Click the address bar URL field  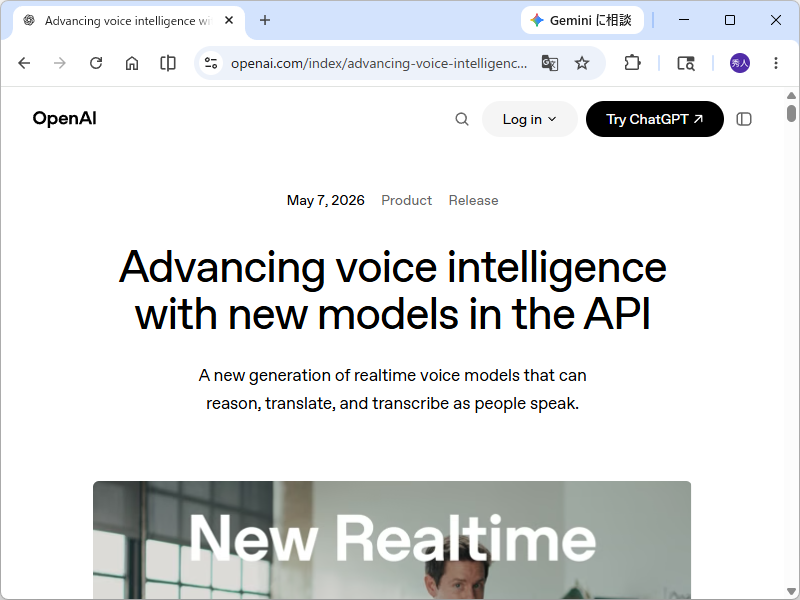(379, 63)
